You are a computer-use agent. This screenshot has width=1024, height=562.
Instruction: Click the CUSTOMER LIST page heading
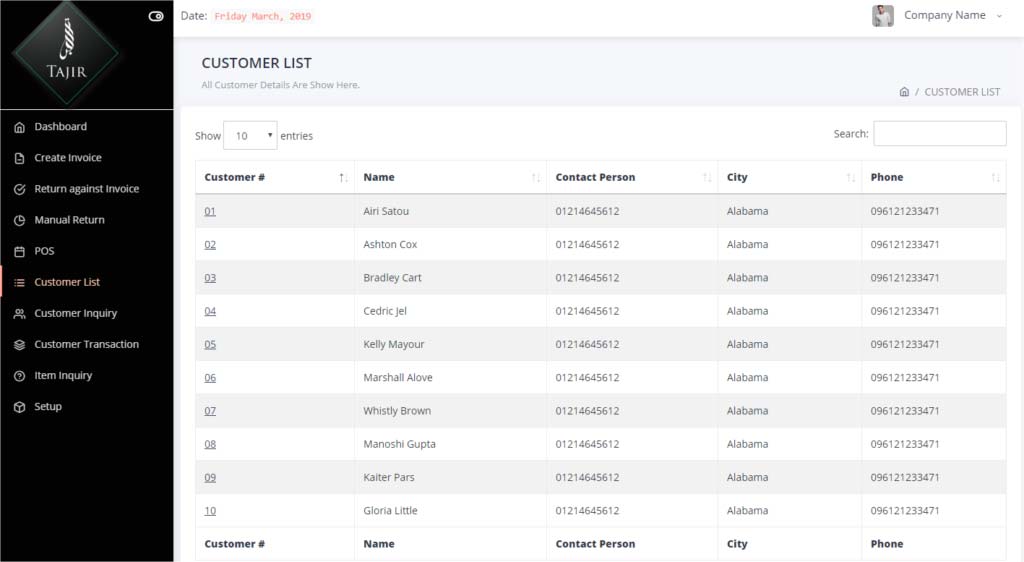[257, 63]
